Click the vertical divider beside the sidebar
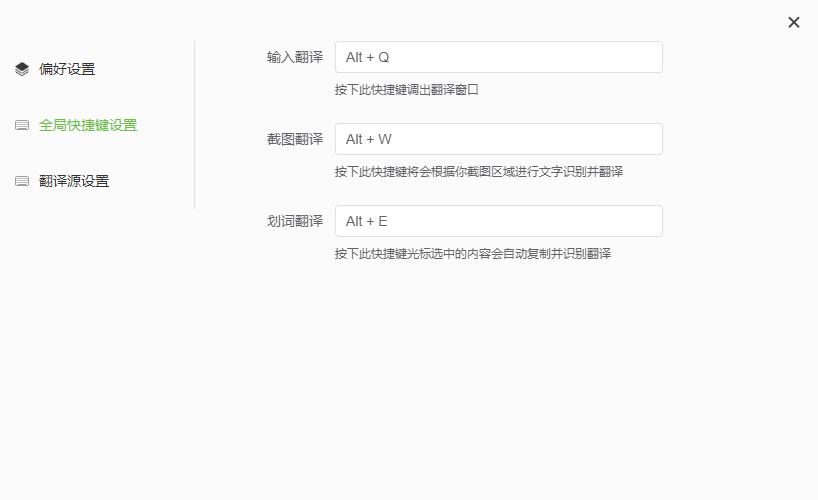Screen dimensions: 818x500 pos(194,125)
